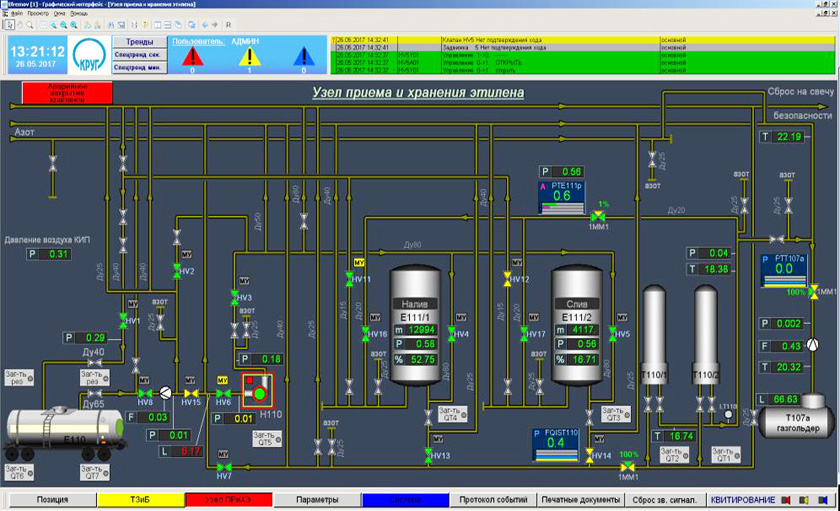Toggle the Заг-ть QT4 indicator
Viewport: 840px width, 511px height.
(453, 414)
